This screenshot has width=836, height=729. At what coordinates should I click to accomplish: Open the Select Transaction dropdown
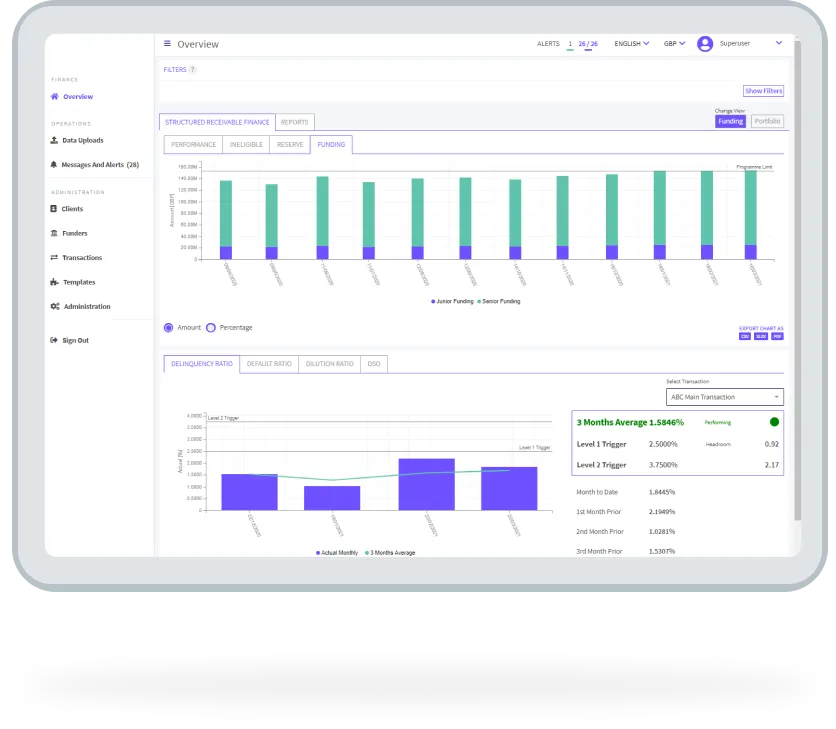(726, 397)
